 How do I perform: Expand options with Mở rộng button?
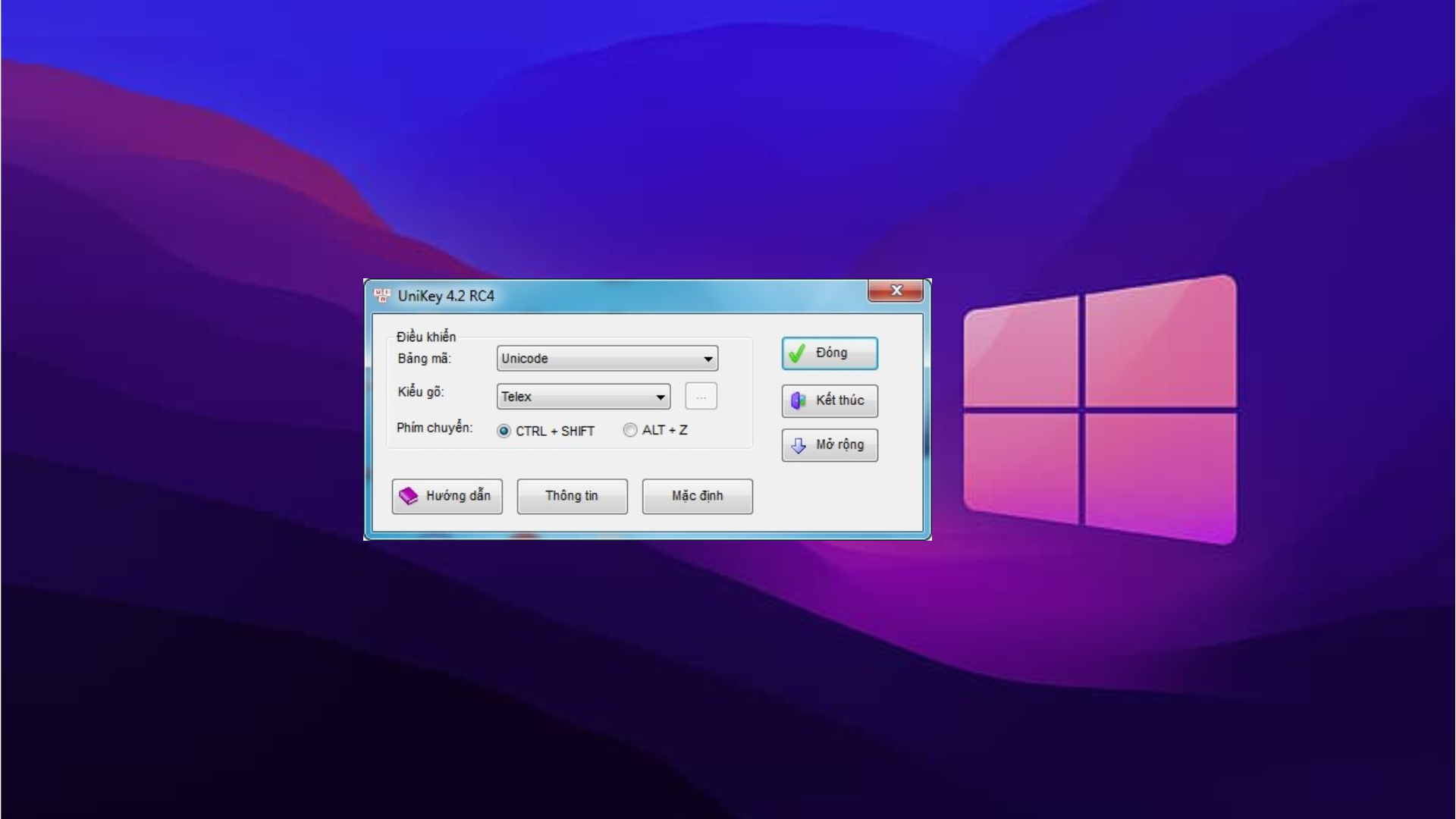click(x=830, y=445)
